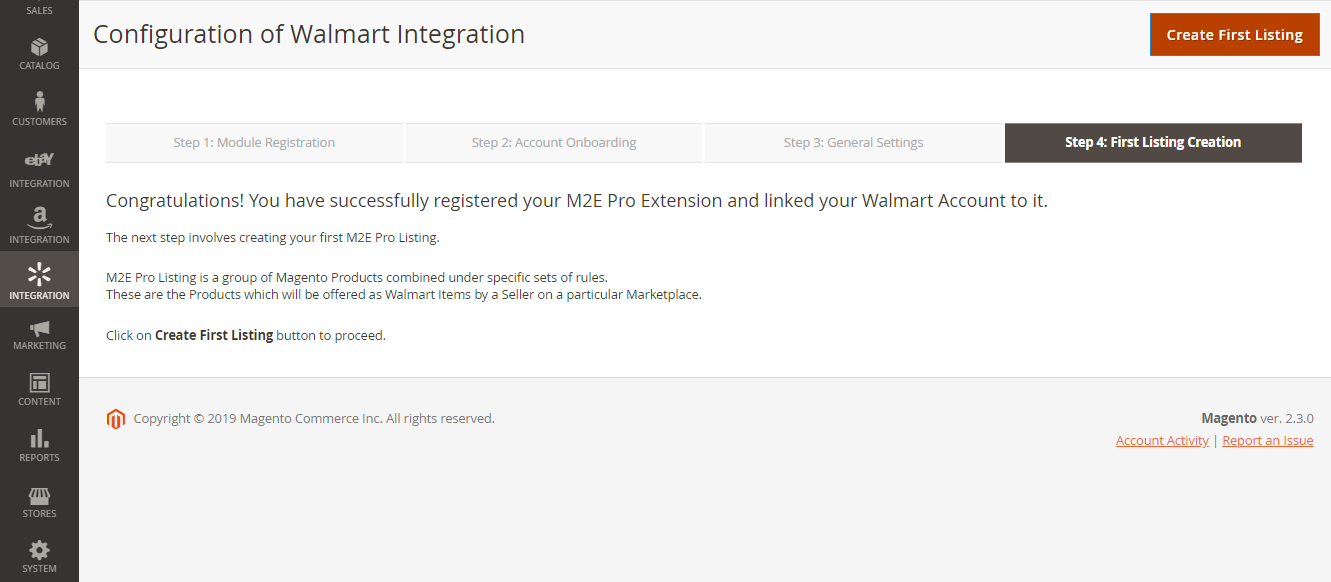This screenshot has width=1331, height=582.
Task: Follow the Report an Issue link
Action: (x=1267, y=441)
